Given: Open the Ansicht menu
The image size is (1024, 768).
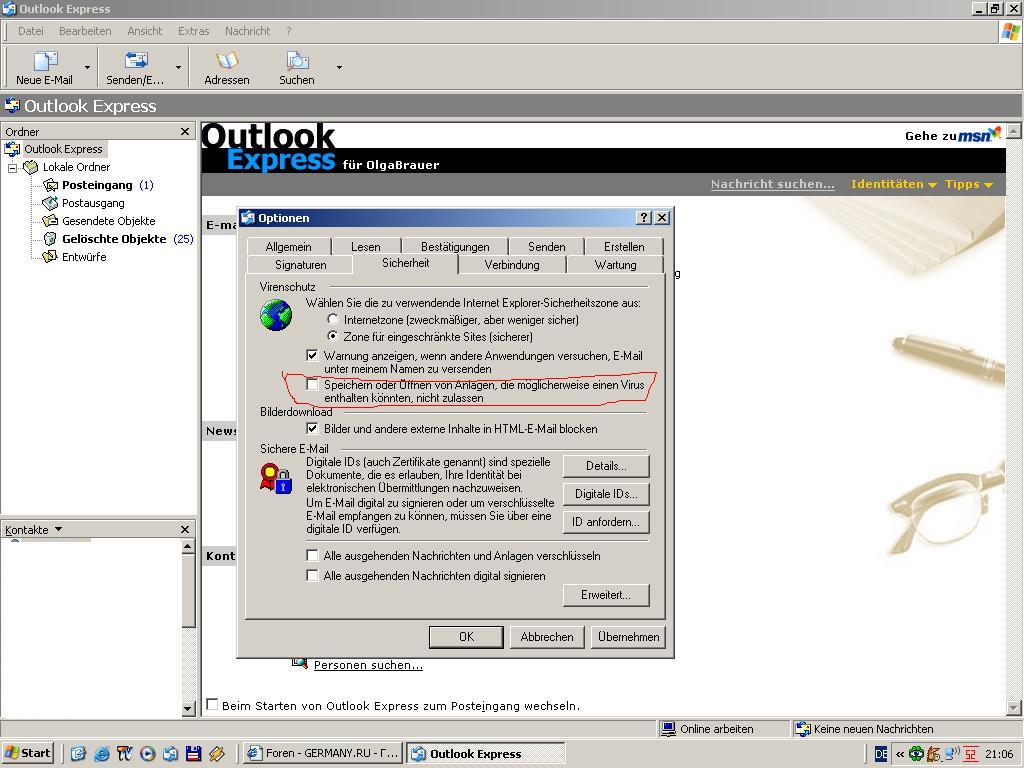Looking at the screenshot, I should click(144, 31).
